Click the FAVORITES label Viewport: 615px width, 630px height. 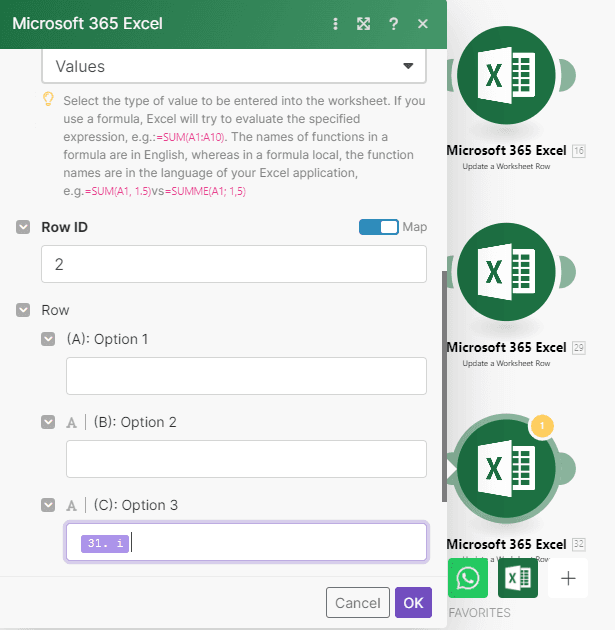480,613
